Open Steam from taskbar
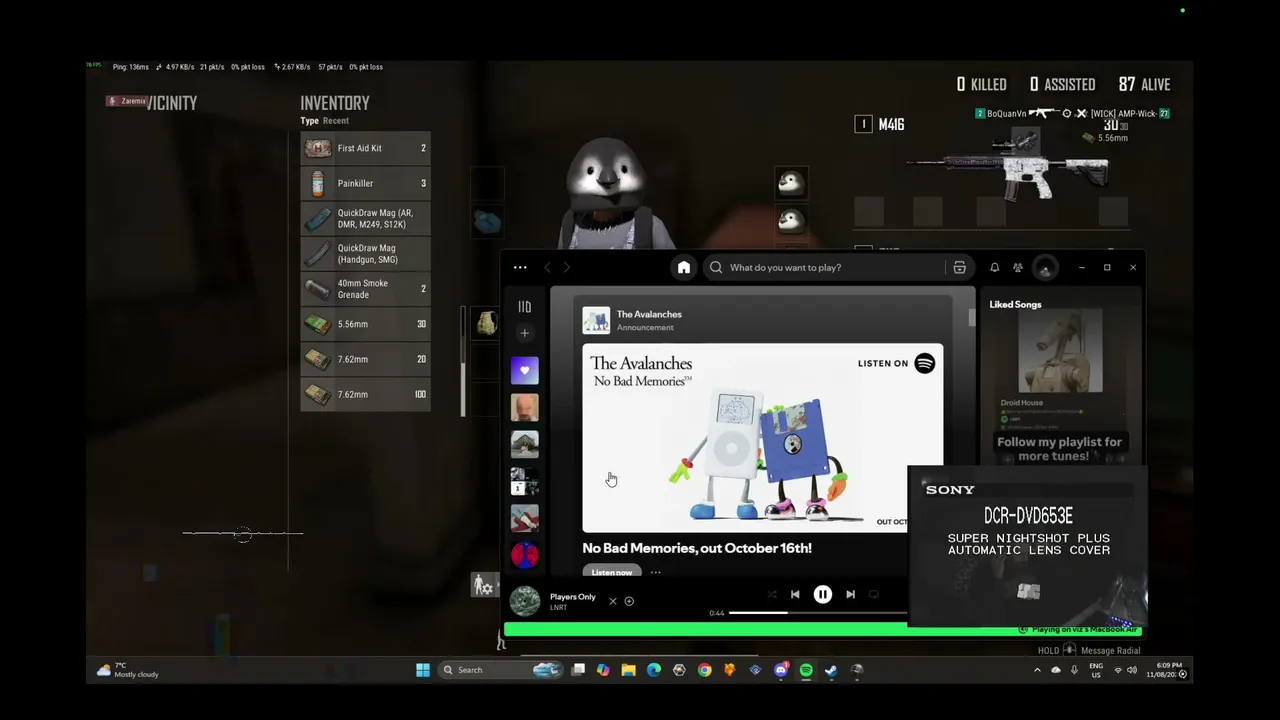This screenshot has width=1280, height=720. (831, 670)
